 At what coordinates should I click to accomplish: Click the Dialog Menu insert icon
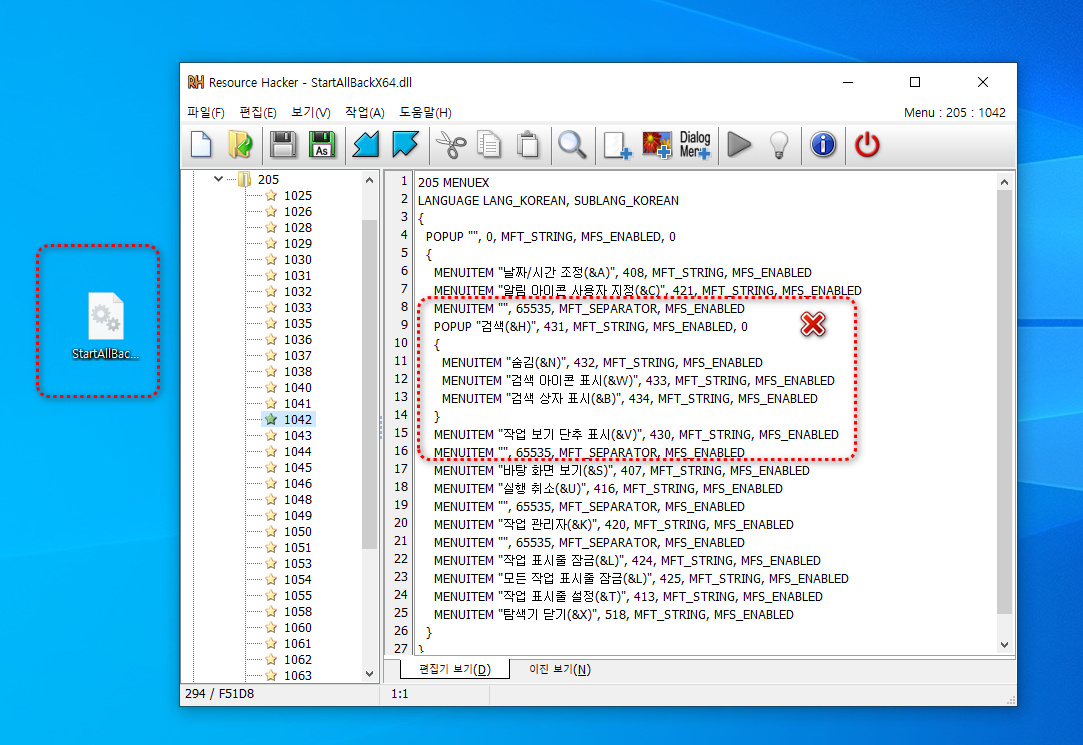[x=695, y=145]
